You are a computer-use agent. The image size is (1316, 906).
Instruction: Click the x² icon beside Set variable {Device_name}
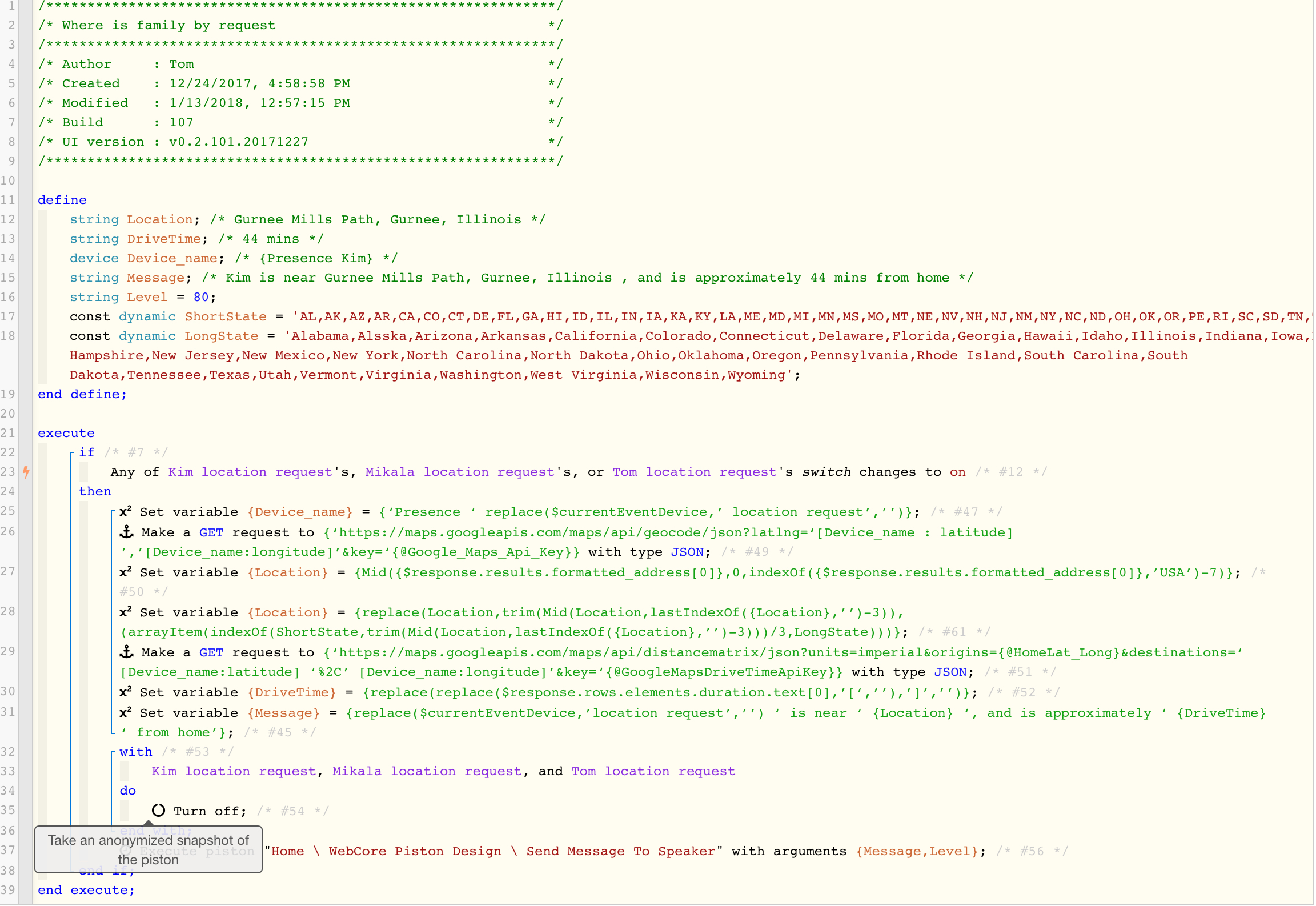coord(126,511)
